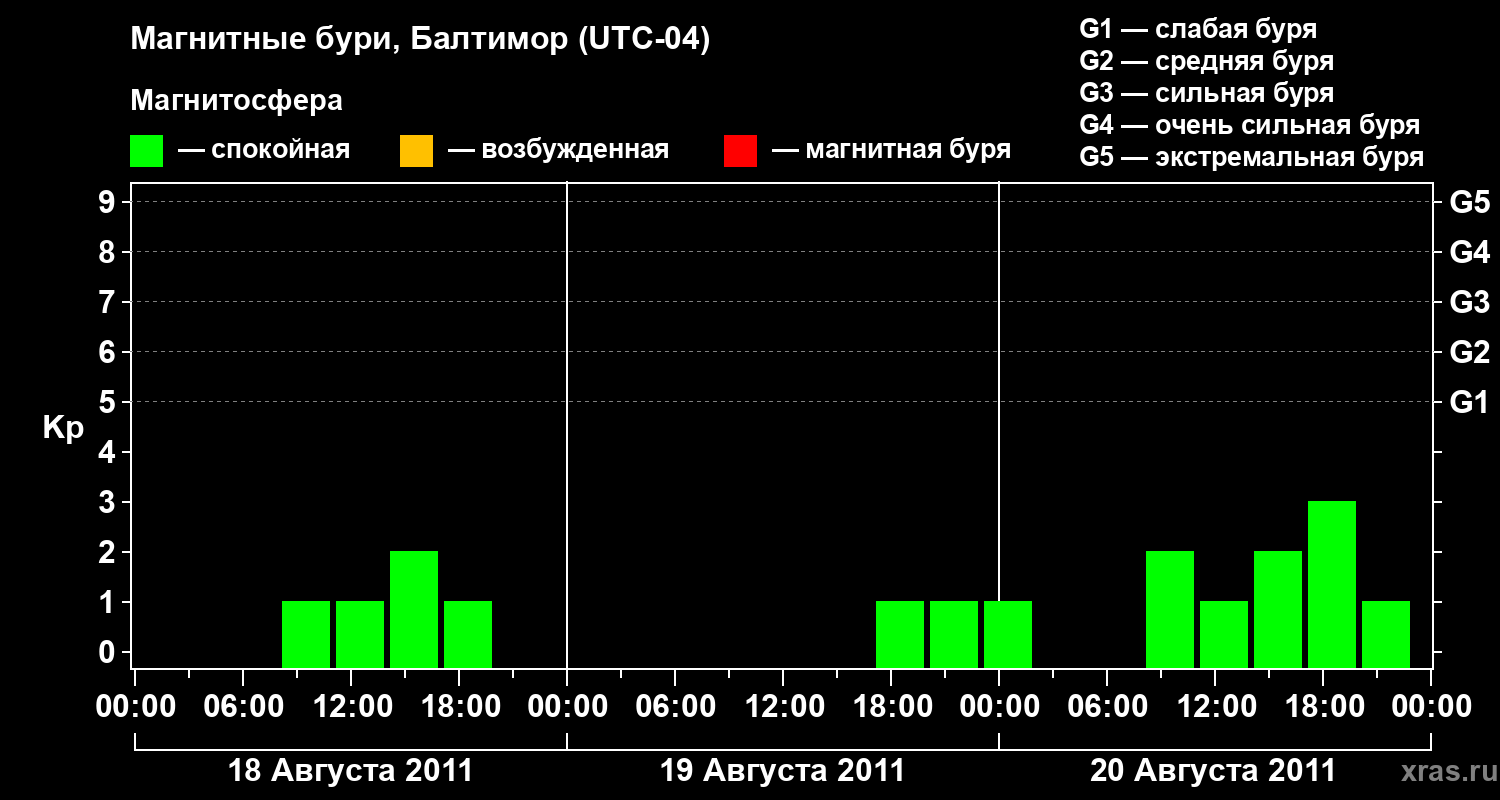This screenshot has height=800, width=1500.
Task: Click the 'Kp' axis title
Action: [x=63, y=428]
